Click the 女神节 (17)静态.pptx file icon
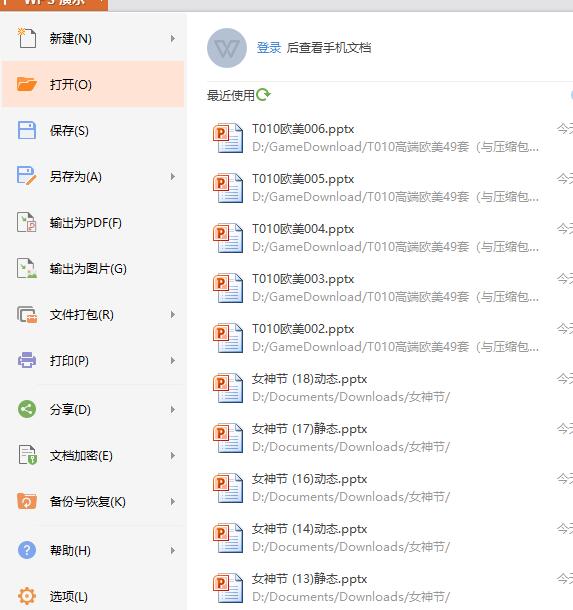The height and width of the screenshot is (610, 573). pos(228,438)
